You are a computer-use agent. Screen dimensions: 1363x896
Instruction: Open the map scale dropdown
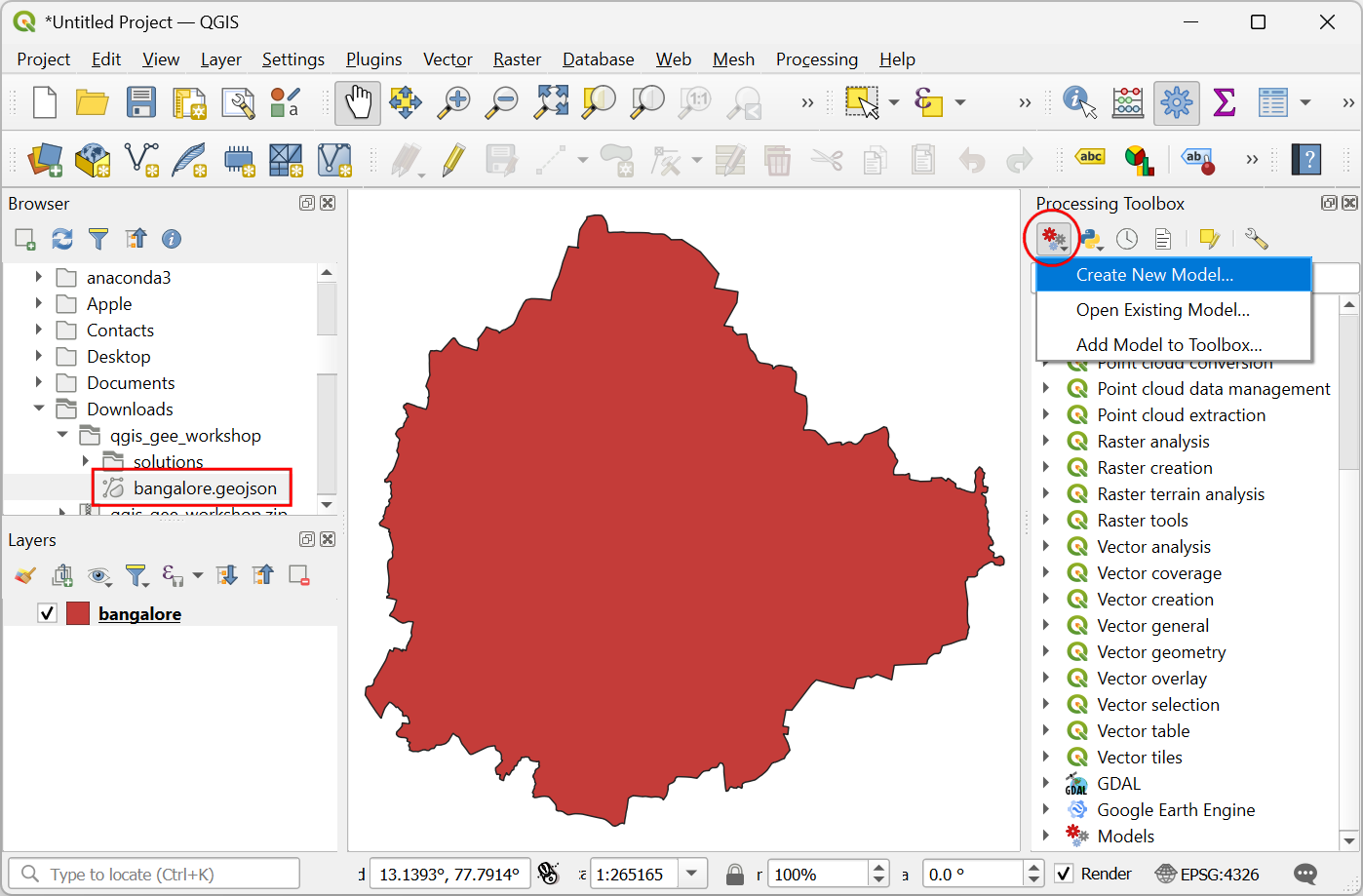692,874
